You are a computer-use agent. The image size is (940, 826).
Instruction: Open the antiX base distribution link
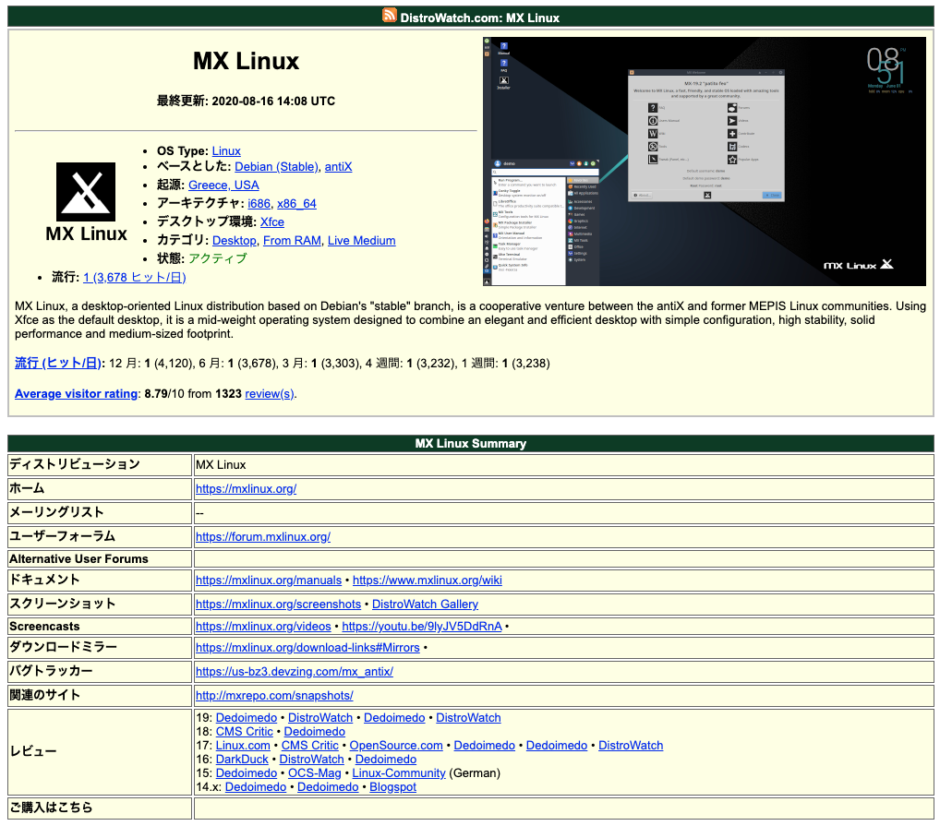pyautogui.click(x=338, y=167)
